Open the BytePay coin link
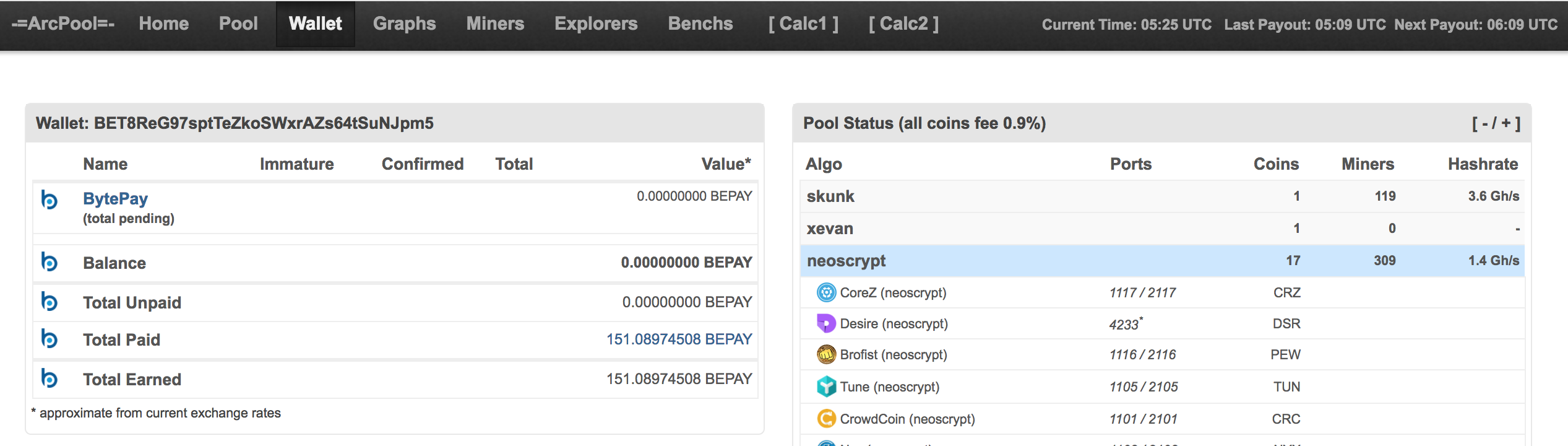 pyautogui.click(x=115, y=199)
